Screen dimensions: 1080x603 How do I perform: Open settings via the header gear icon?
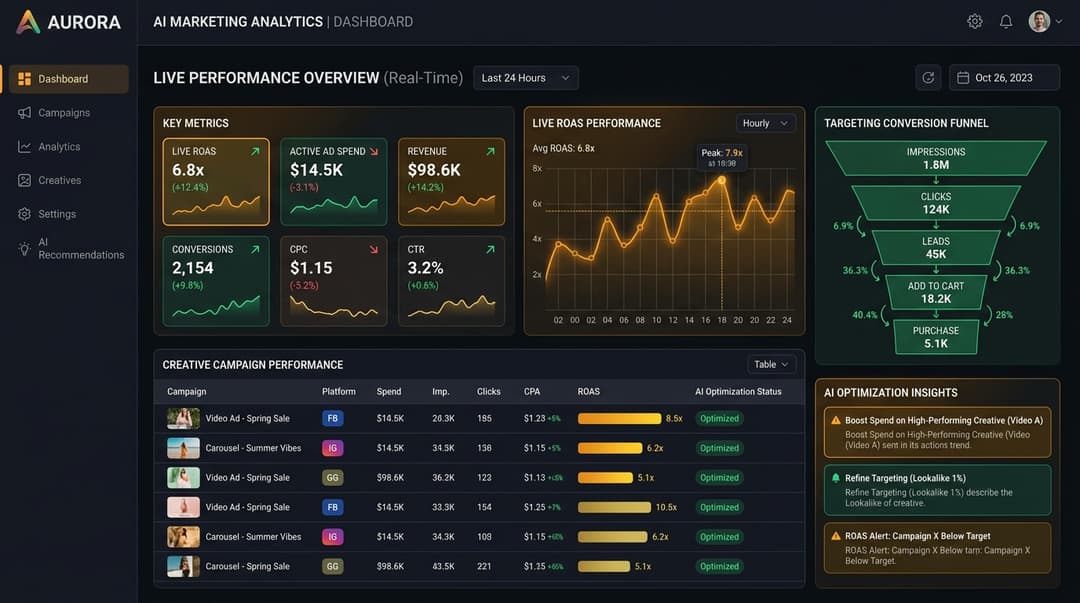[x=975, y=21]
